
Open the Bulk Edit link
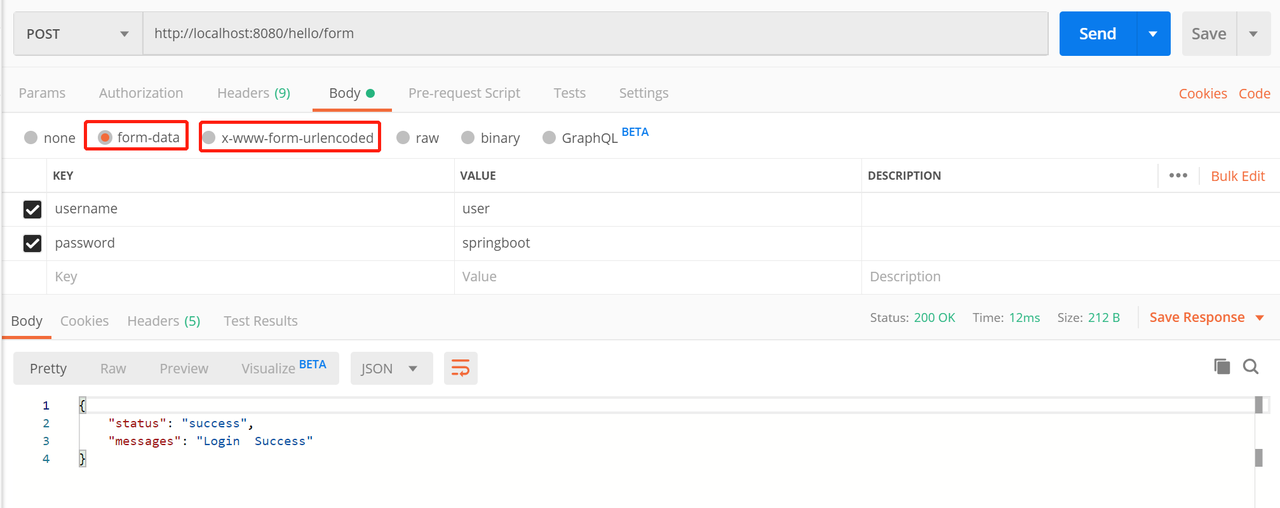click(x=1237, y=175)
